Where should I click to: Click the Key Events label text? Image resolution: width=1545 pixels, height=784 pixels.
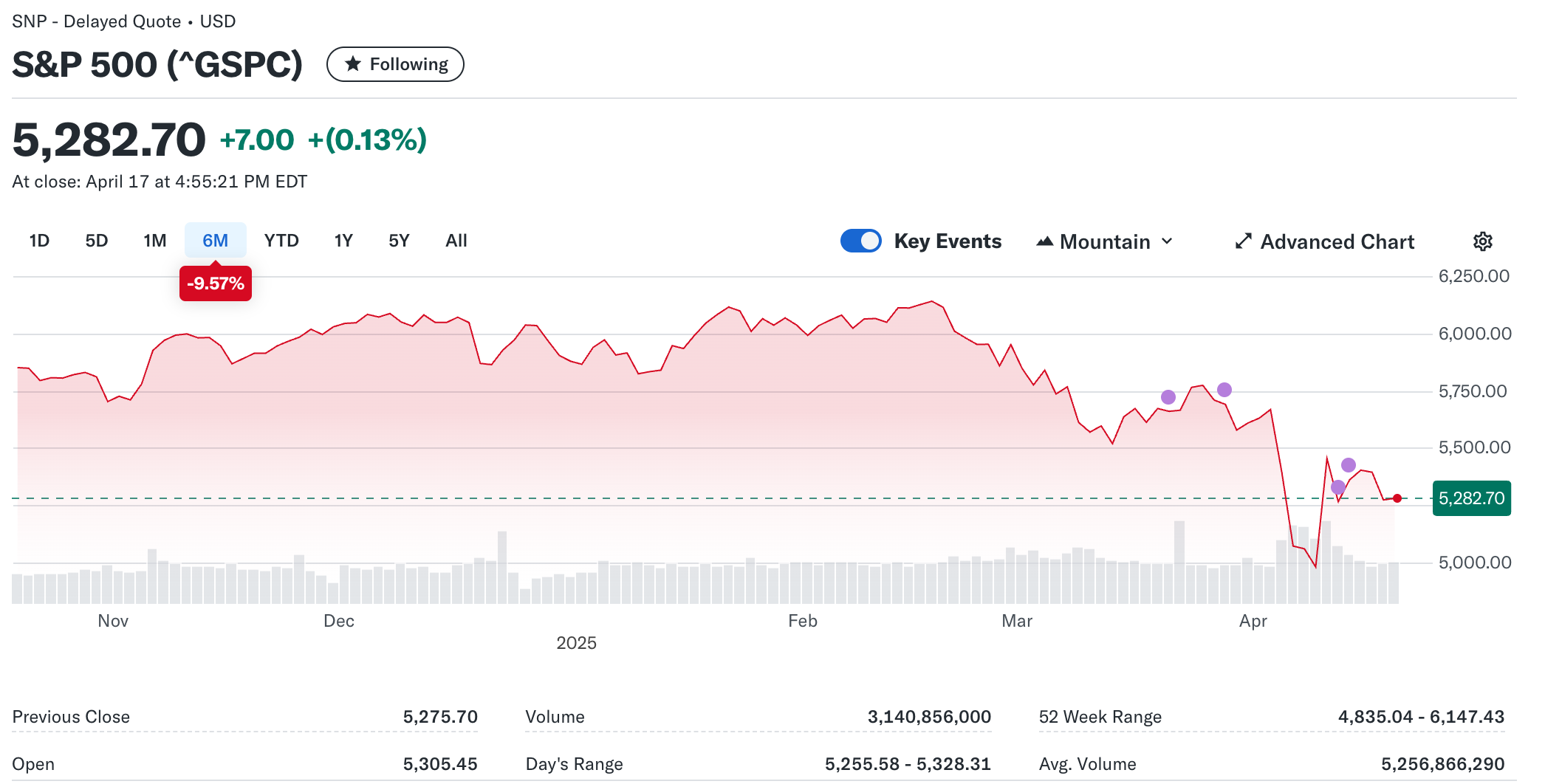(948, 241)
